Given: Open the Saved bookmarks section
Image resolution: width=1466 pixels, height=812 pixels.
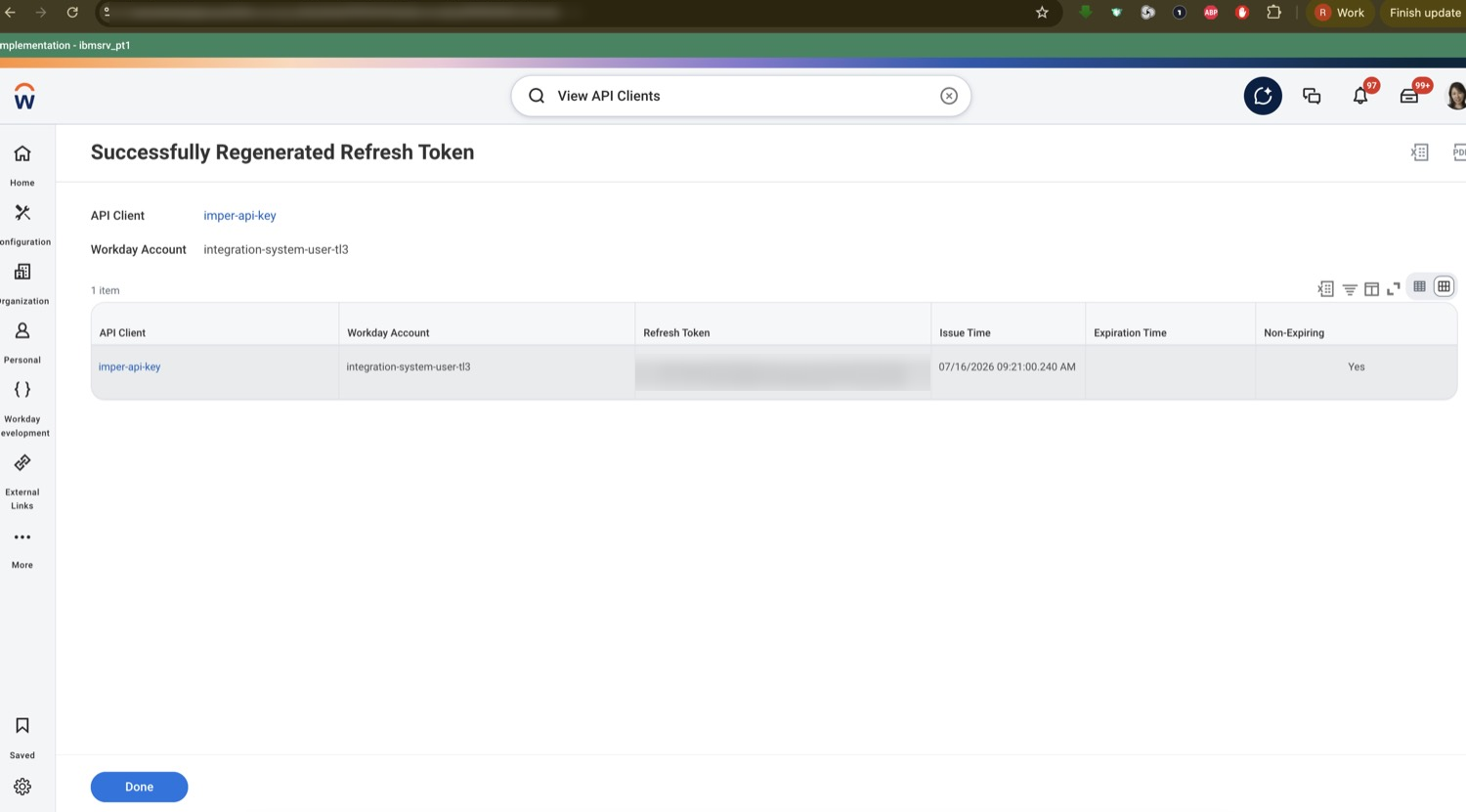Looking at the screenshot, I should pyautogui.click(x=22, y=737).
